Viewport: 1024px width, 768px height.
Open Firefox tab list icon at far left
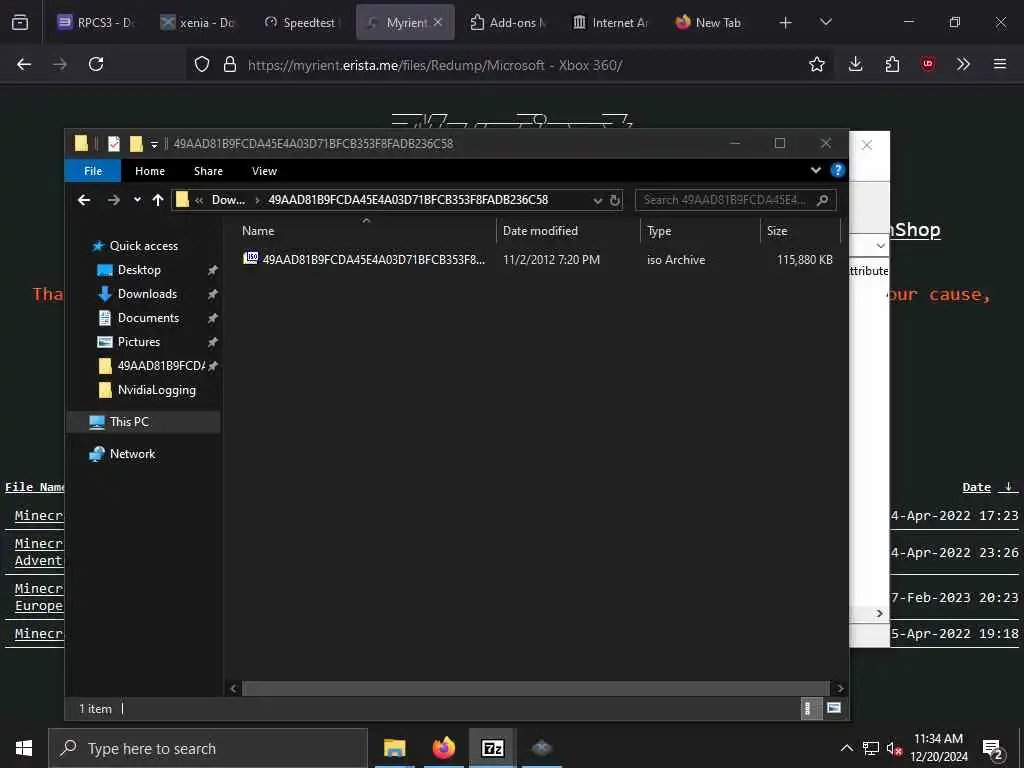point(20,23)
